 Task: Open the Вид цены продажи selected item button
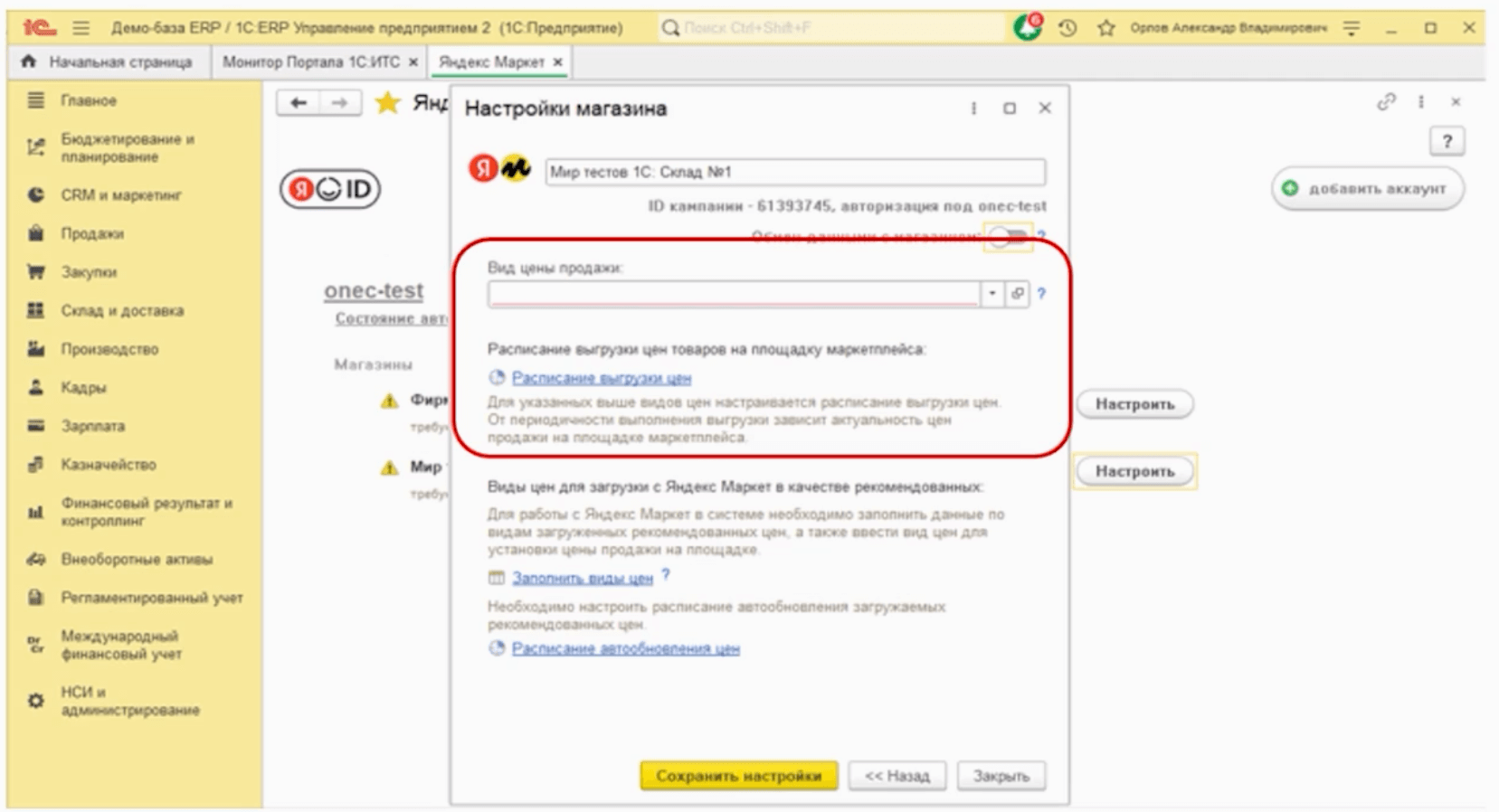pyautogui.click(x=1018, y=294)
